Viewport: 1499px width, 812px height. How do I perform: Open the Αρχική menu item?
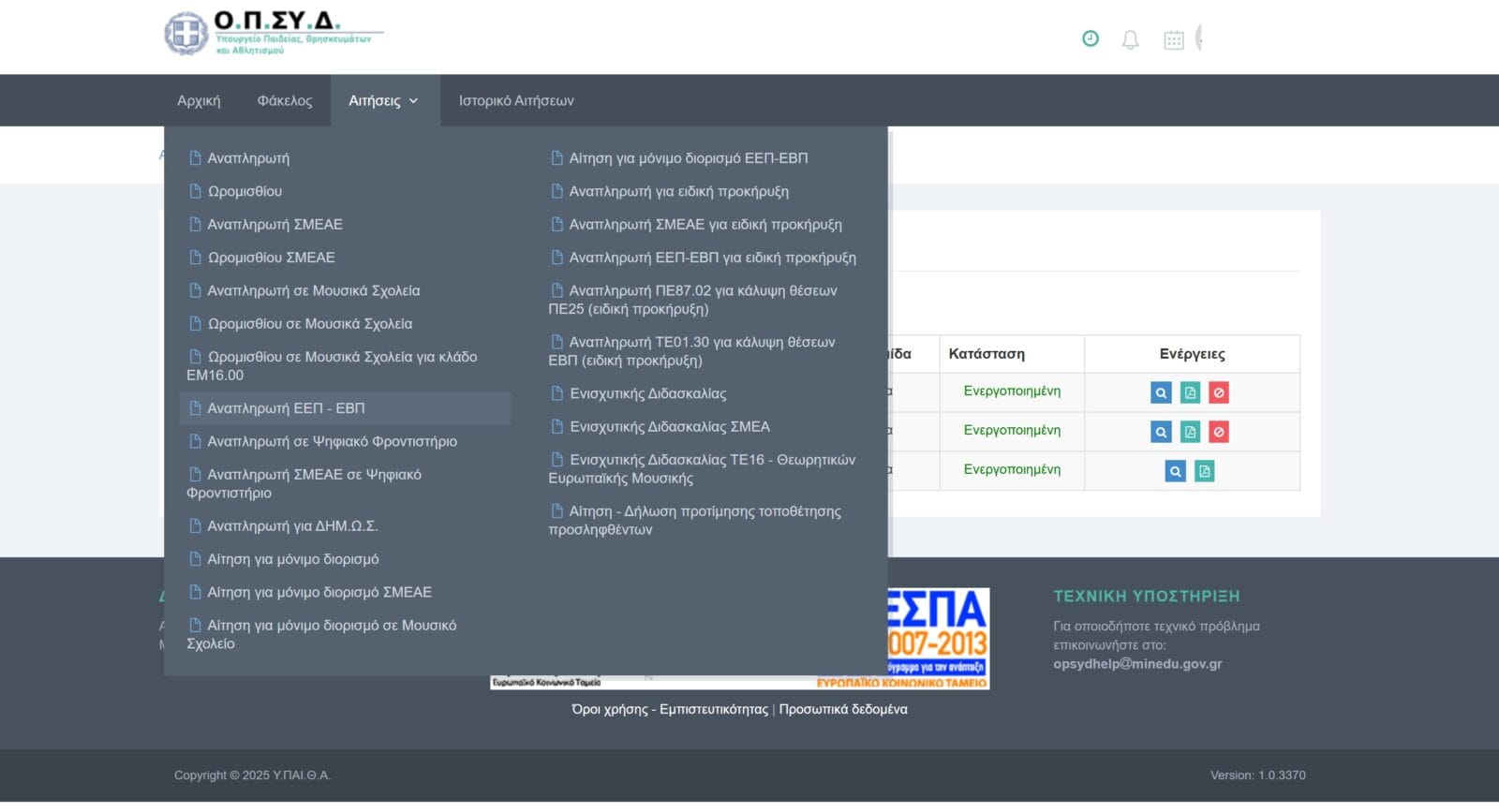pos(199,100)
